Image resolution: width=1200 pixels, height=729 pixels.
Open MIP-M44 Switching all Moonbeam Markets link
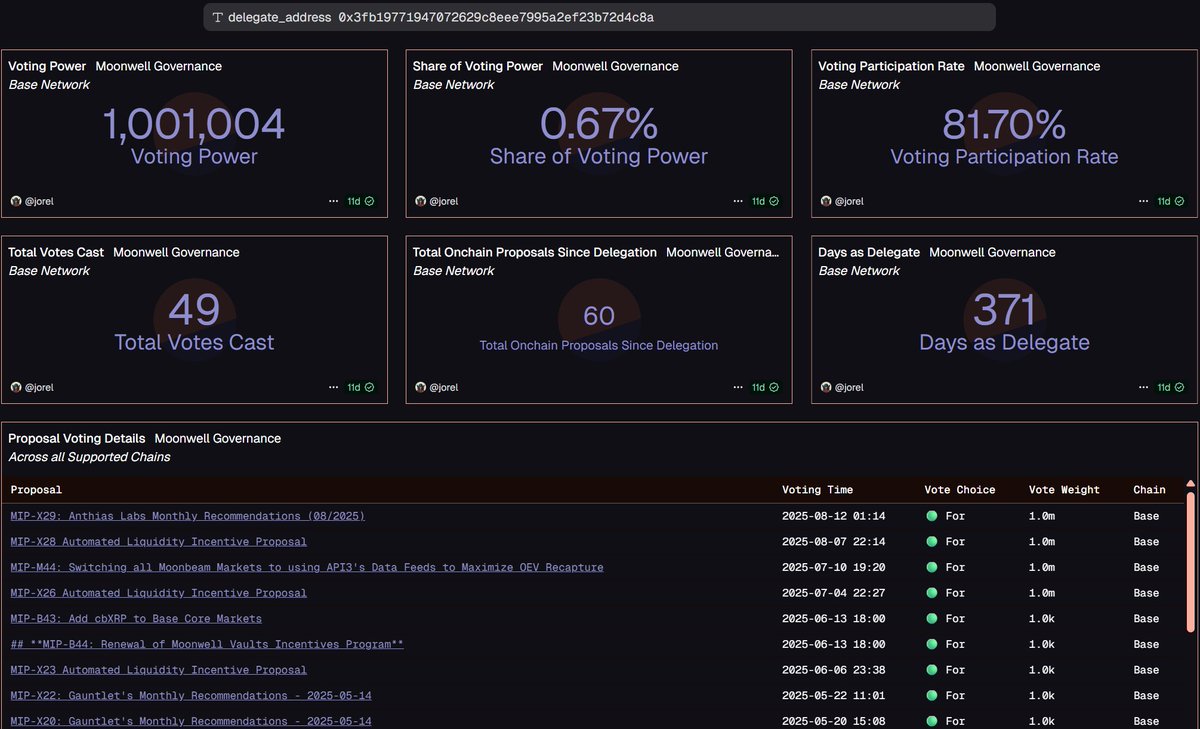[x=307, y=567]
